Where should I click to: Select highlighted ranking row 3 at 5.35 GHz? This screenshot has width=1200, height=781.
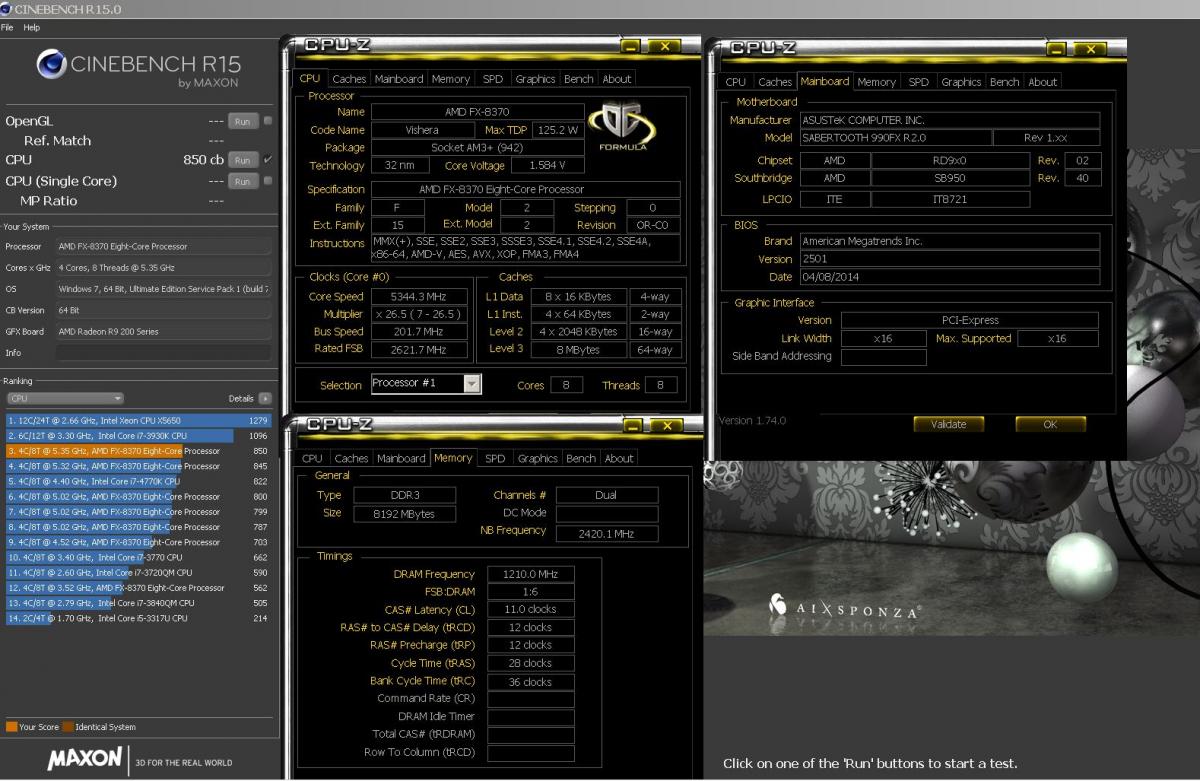139,451
